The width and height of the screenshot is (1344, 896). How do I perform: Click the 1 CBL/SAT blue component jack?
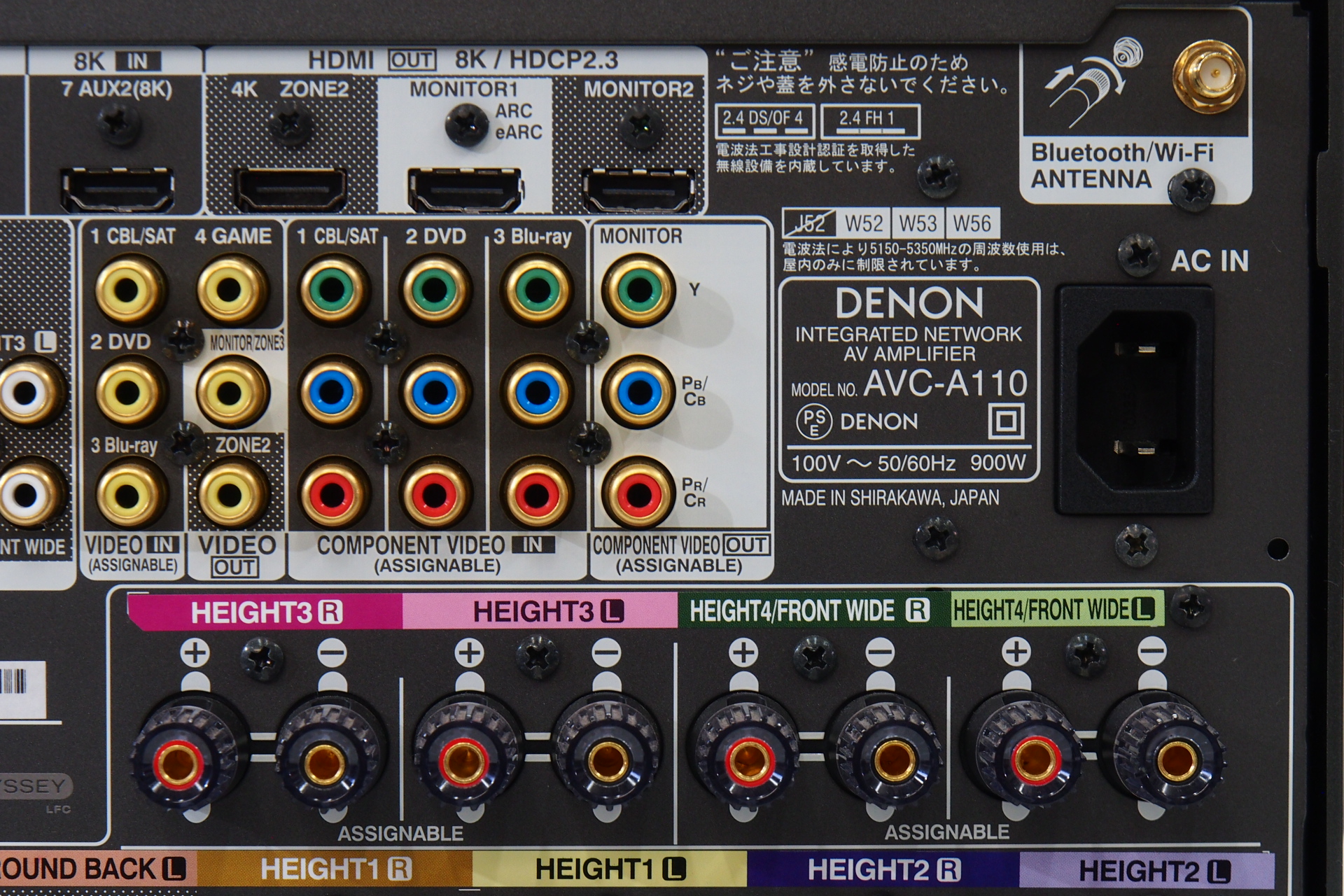point(335,392)
